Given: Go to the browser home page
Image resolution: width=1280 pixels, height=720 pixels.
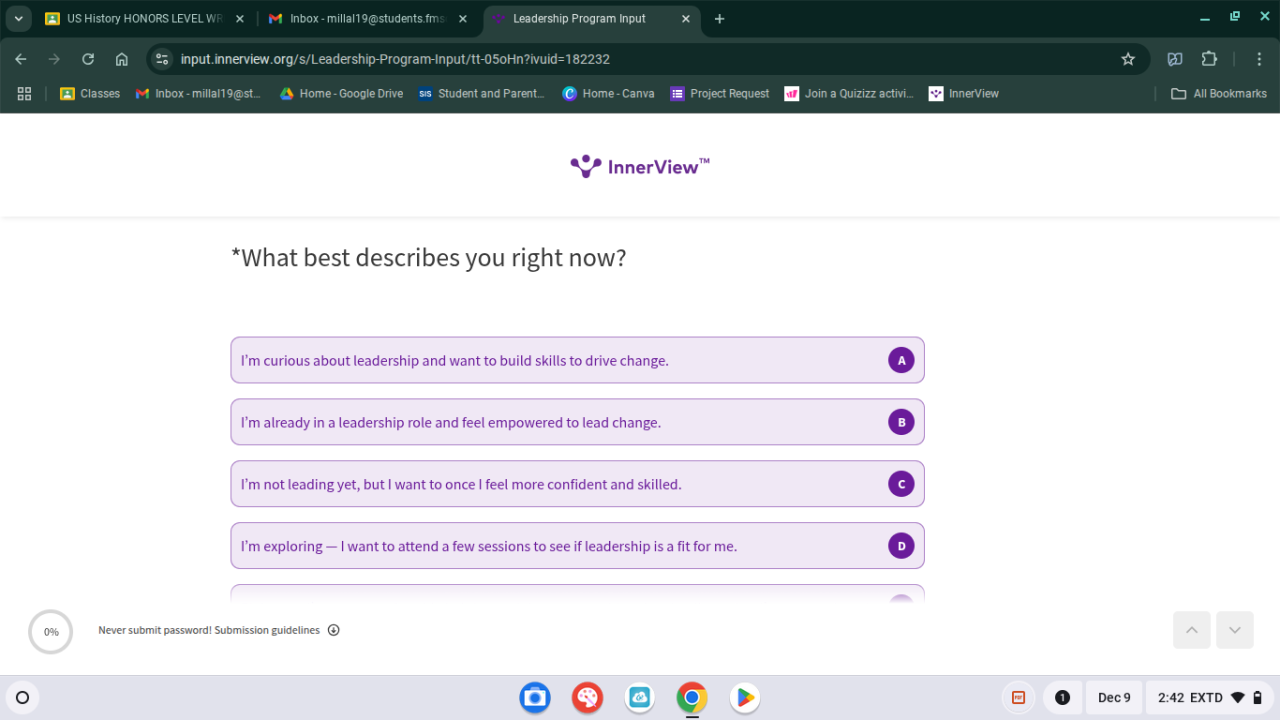Looking at the screenshot, I should tap(122, 59).
